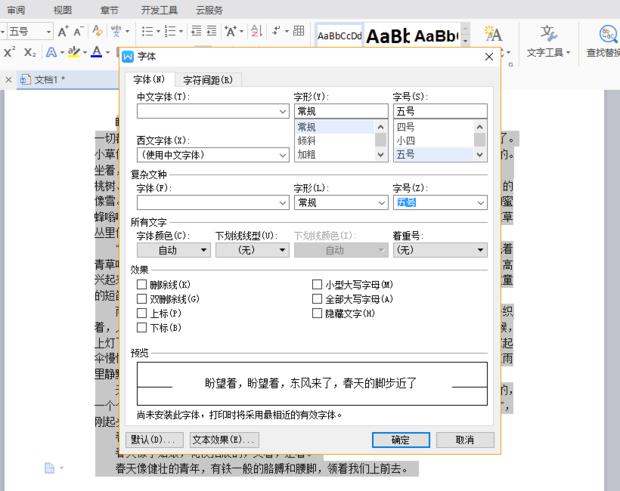Open the 着重号 emphasis mark dropdown
Image resolution: width=620 pixels, height=491 pixels.
pyautogui.click(x=440, y=250)
